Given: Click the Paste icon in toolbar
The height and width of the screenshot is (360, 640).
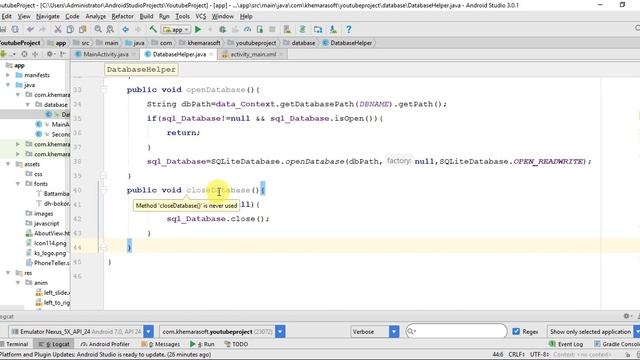Looking at the screenshot, I should (83, 29).
